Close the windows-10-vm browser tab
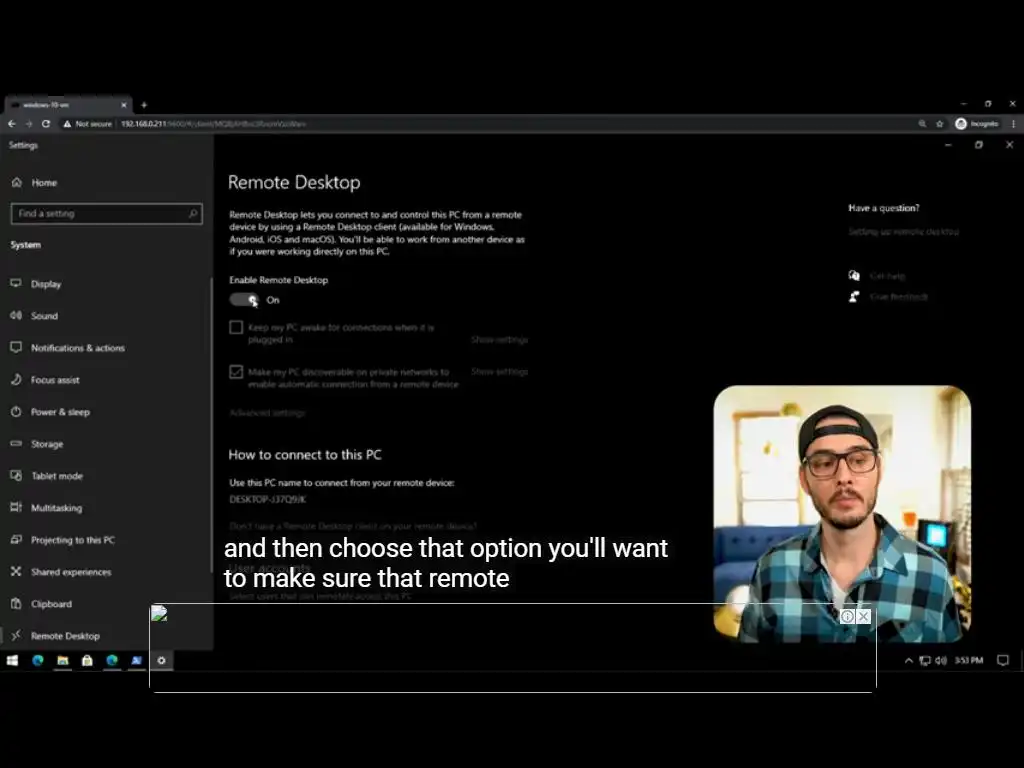Image resolution: width=1024 pixels, height=768 pixels. [x=123, y=104]
